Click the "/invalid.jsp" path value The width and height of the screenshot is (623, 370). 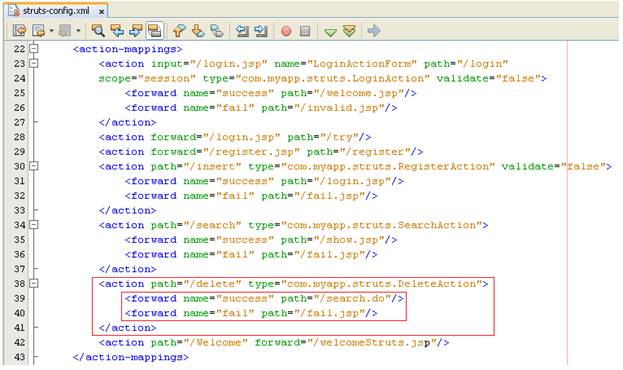pos(339,108)
